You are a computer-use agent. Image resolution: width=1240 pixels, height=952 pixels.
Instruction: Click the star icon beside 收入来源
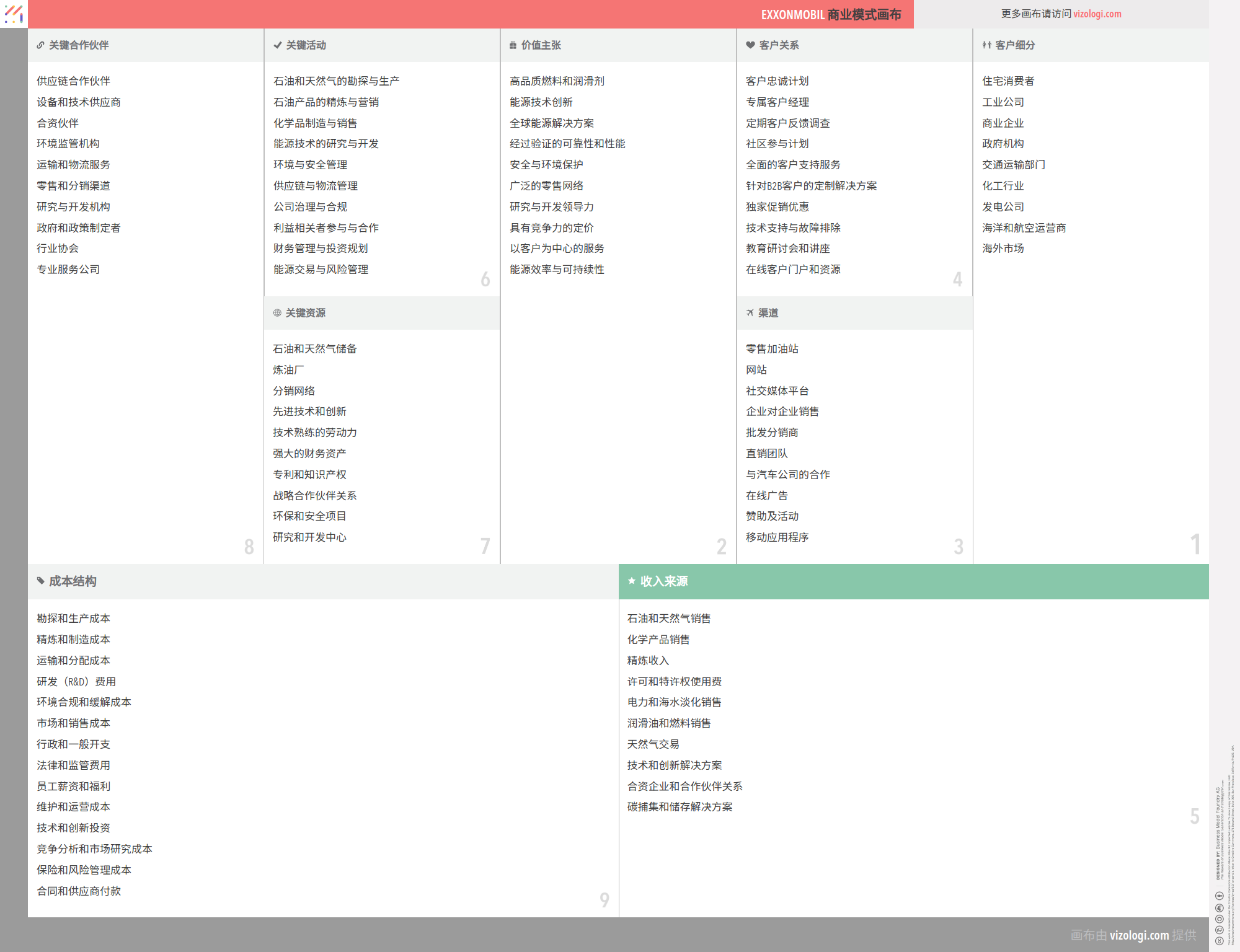tap(632, 581)
